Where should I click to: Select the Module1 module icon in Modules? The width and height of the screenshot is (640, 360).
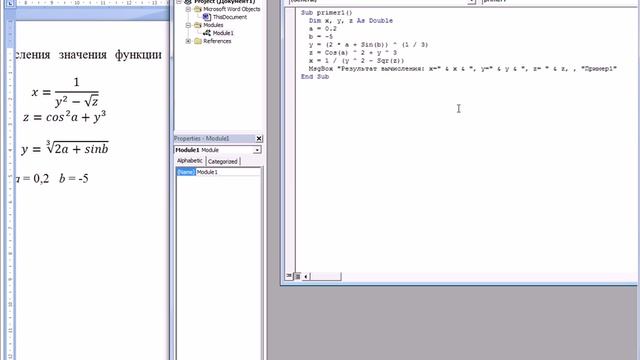point(207,33)
